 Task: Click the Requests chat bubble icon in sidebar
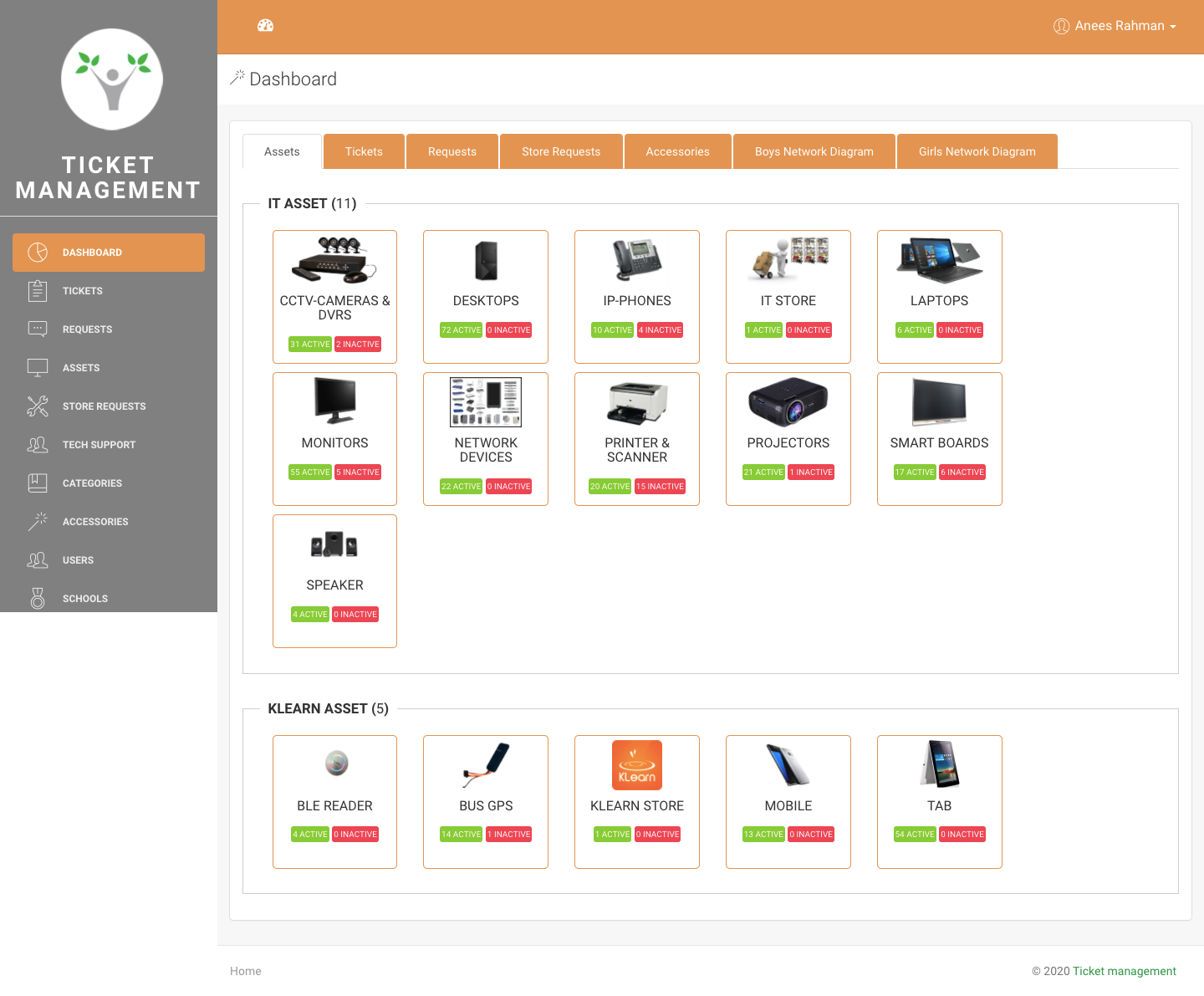click(x=38, y=329)
